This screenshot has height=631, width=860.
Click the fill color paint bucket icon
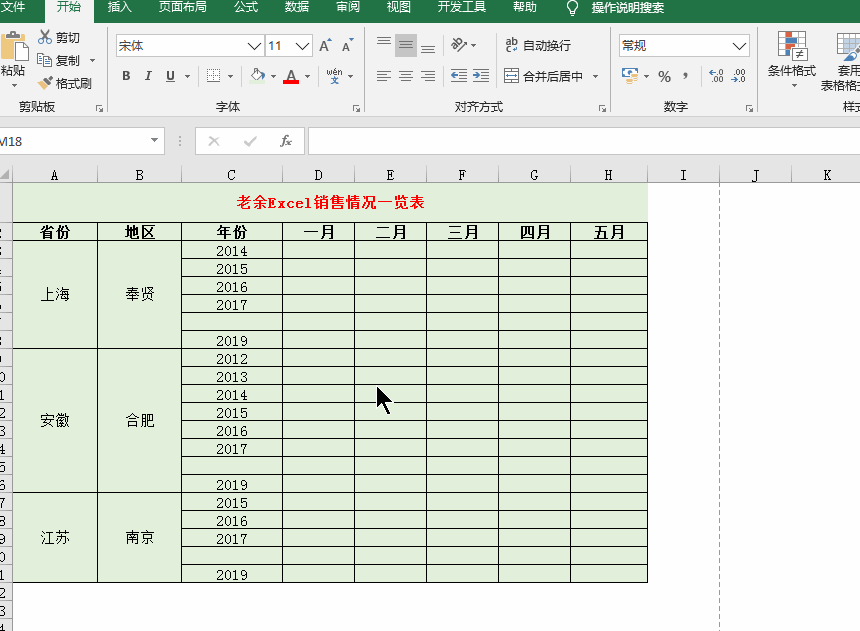[257, 76]
